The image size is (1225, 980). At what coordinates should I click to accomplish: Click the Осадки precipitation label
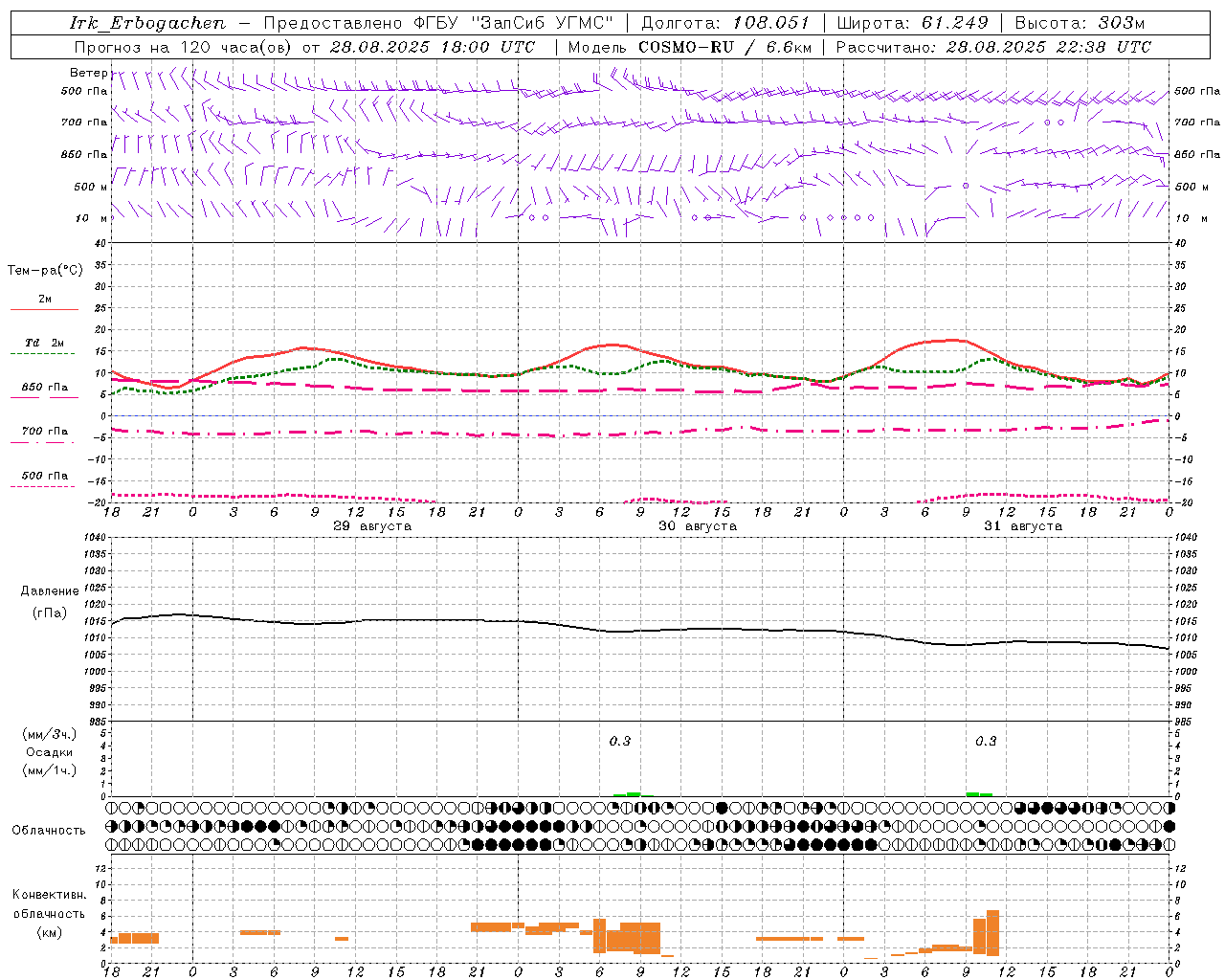tap(50, 752)
